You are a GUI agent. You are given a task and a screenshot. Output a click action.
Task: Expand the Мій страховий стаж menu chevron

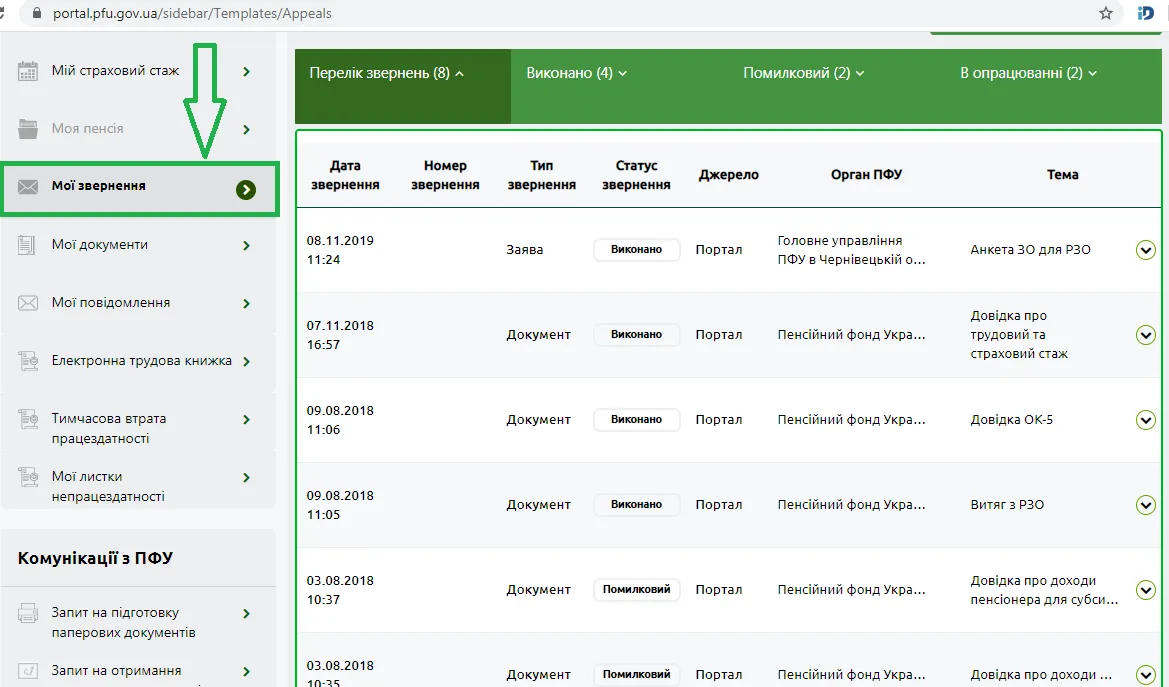point(247,72)
